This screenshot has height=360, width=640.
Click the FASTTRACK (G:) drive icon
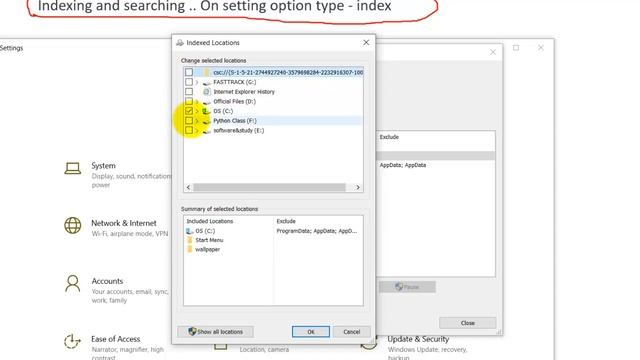207,82
